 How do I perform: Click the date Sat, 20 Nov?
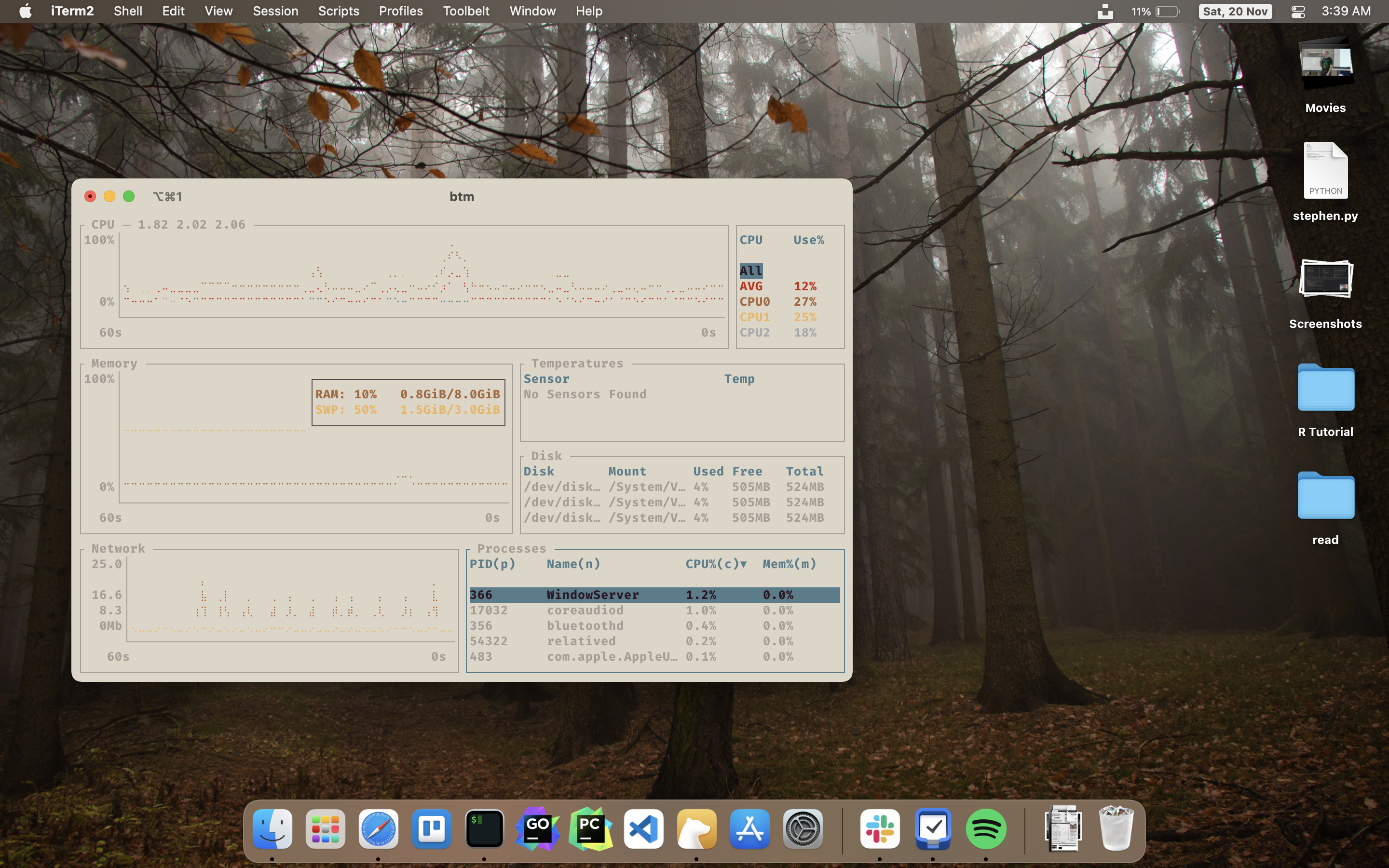pos(1235,12)
